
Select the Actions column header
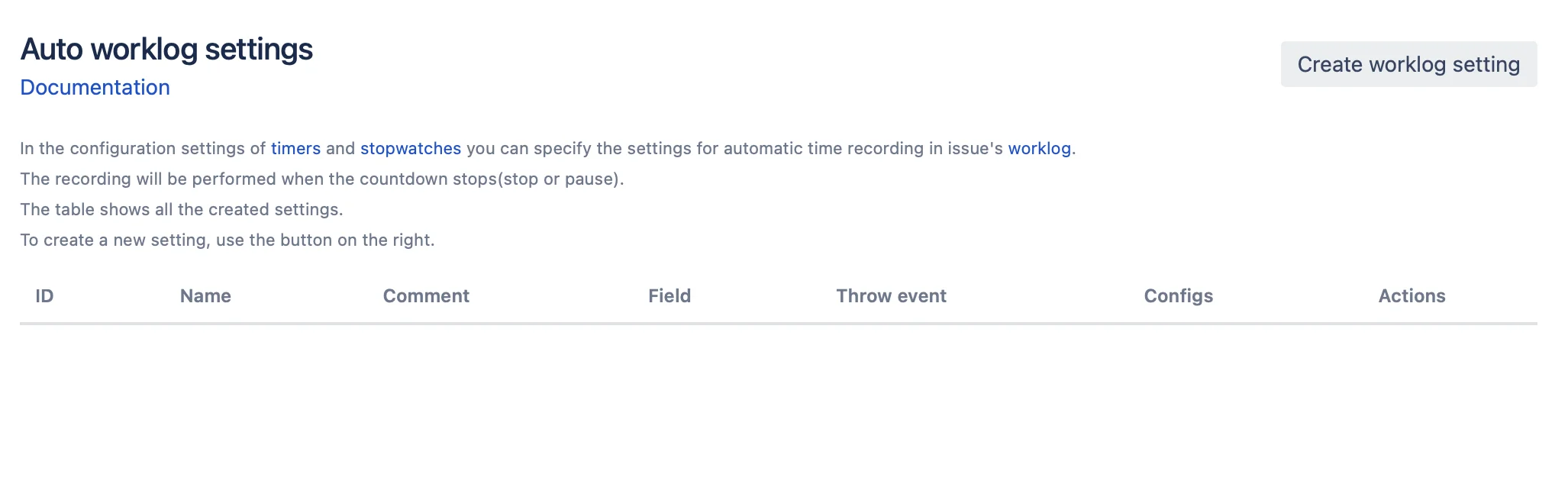[x=1412, y=296]
